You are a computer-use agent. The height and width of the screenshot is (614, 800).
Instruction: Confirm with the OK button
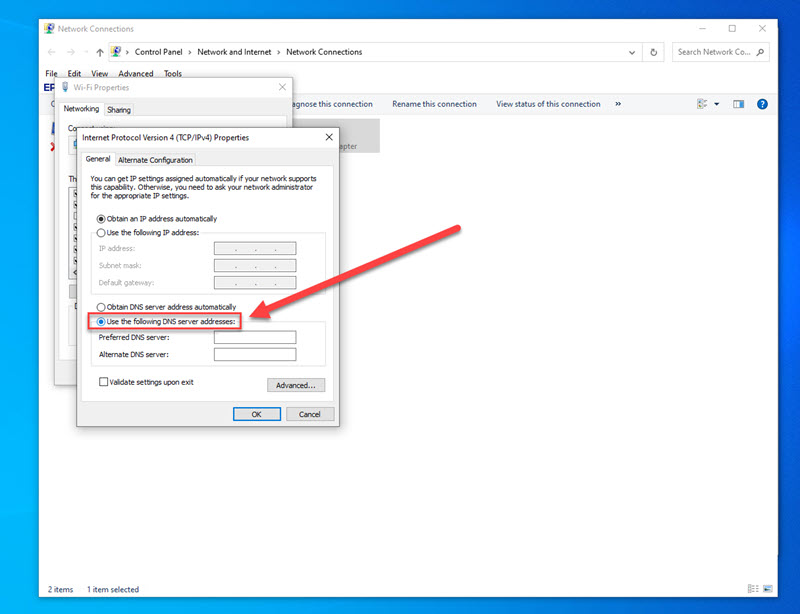(257, 414)
